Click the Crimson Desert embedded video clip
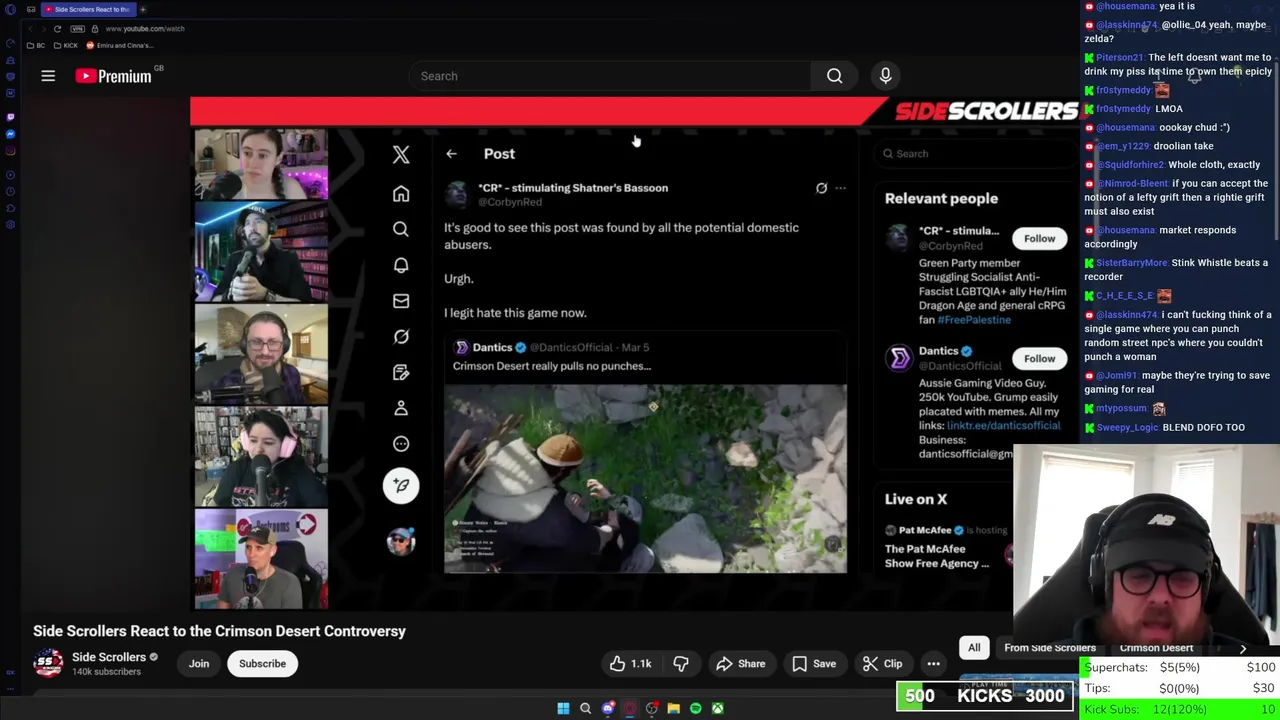The image size is (1280, 720). point(645,479)
